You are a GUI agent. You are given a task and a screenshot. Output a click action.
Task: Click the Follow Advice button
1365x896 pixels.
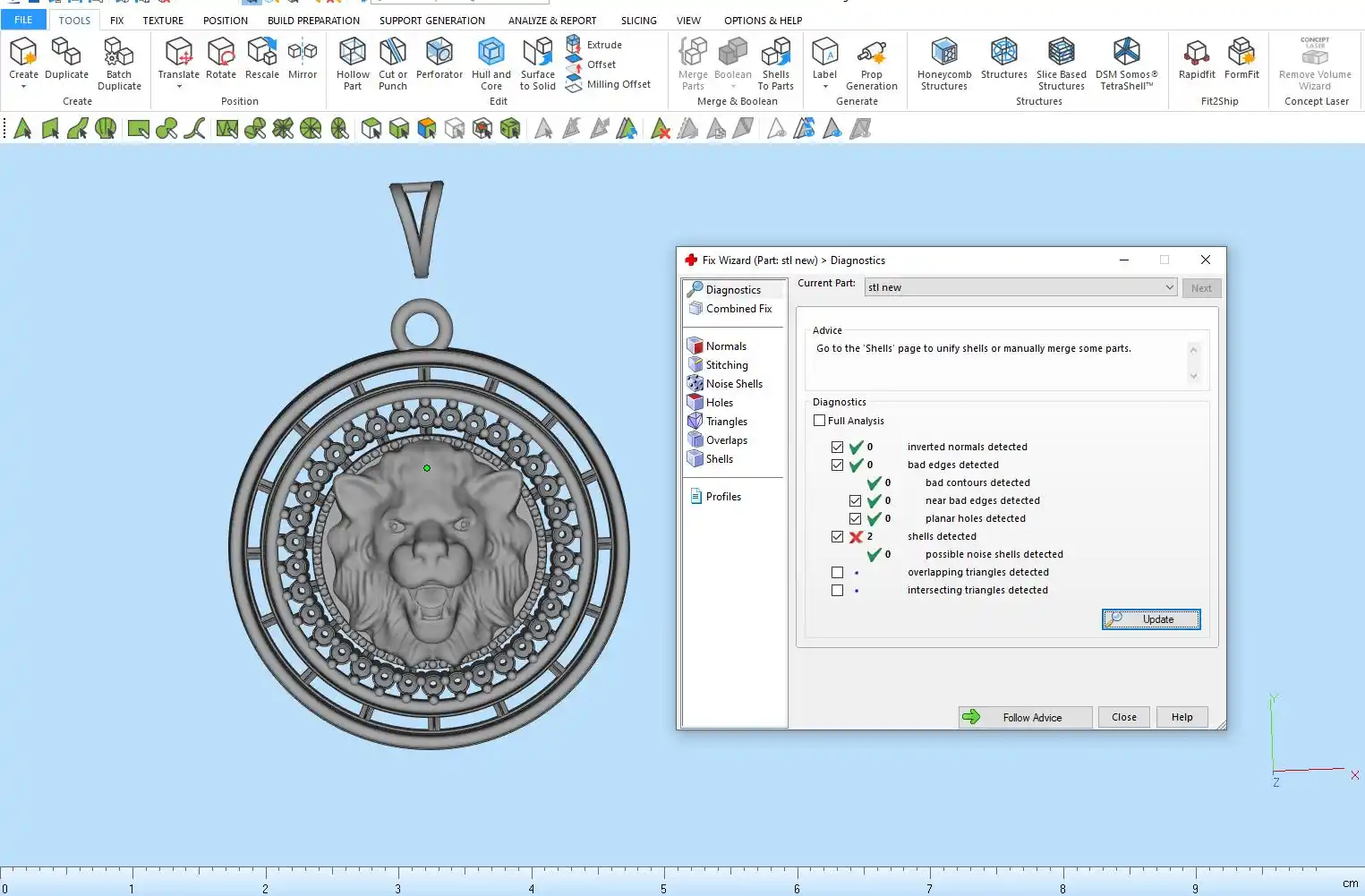(1025, 717)
